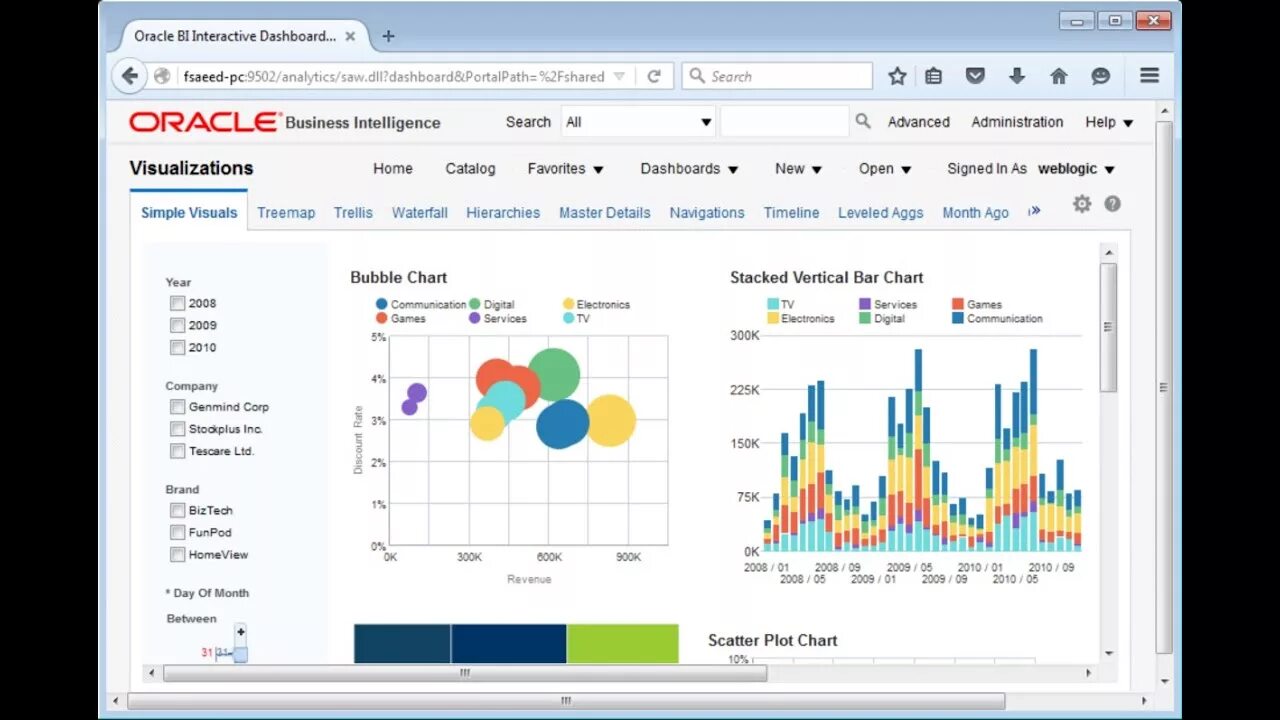The image size is (1280, 720).
Task: Click the Pocket save icon
Action: (975, 76)
